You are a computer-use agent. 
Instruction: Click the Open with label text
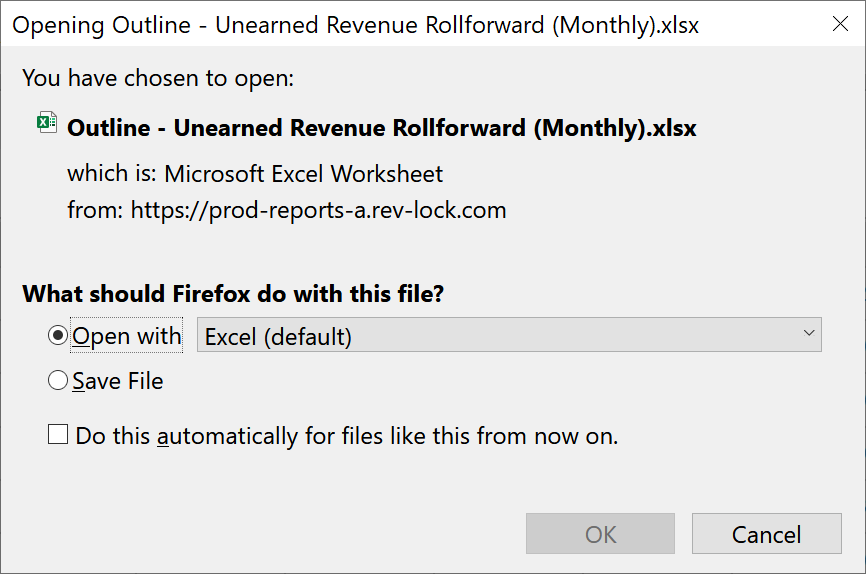pos(126,336)
